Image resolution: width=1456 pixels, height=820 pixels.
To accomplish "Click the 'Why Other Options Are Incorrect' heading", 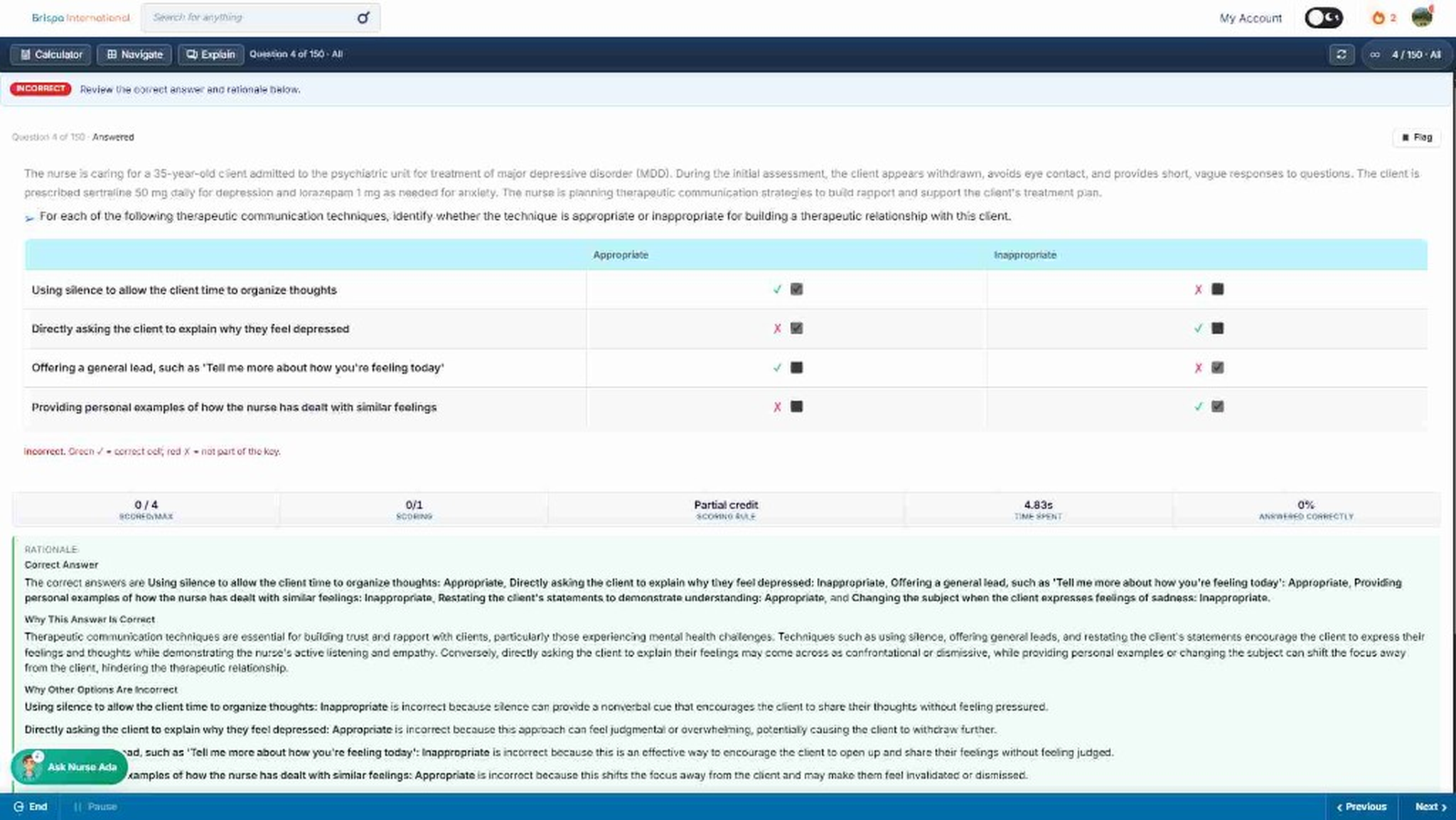I will [101, 689].
